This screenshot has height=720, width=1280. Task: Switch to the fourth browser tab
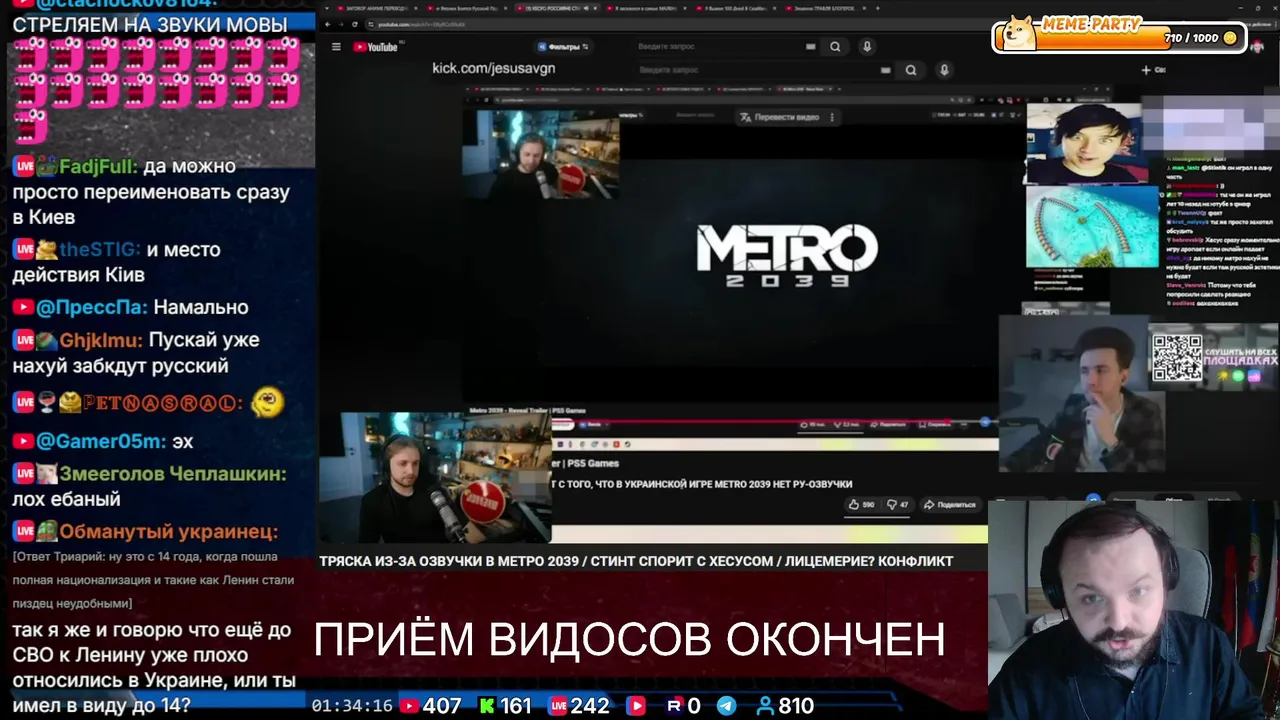click(x=645, y=8)
